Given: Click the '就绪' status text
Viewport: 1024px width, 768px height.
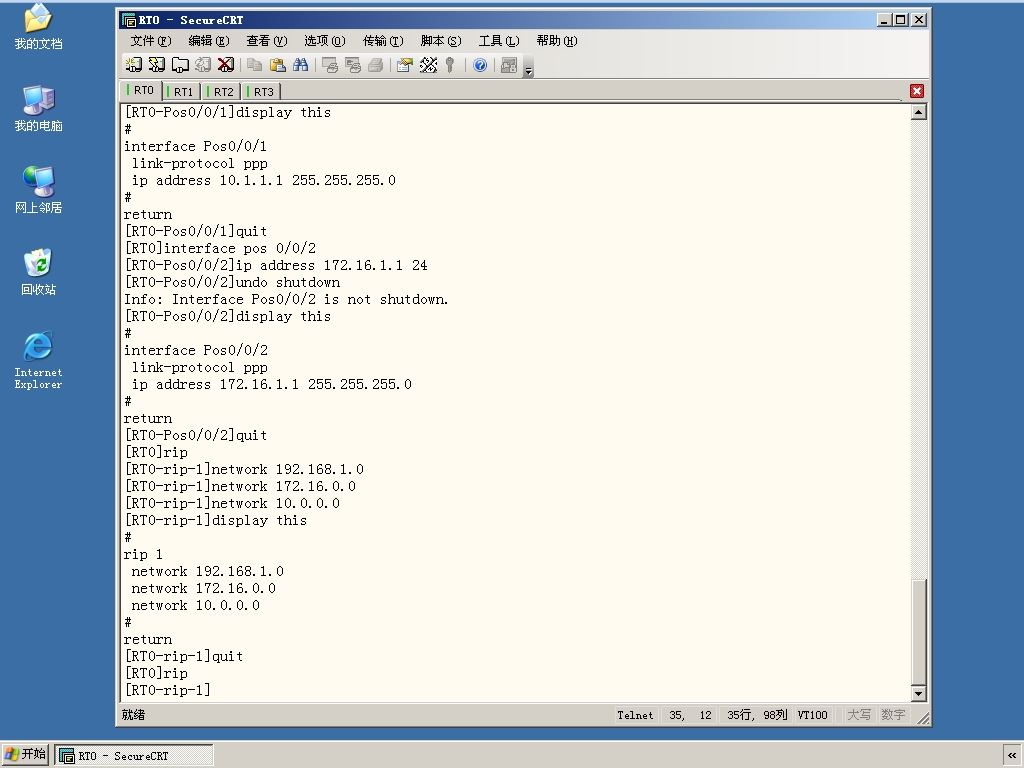Looking at the screenshot, I should click(x=133, y=715).
